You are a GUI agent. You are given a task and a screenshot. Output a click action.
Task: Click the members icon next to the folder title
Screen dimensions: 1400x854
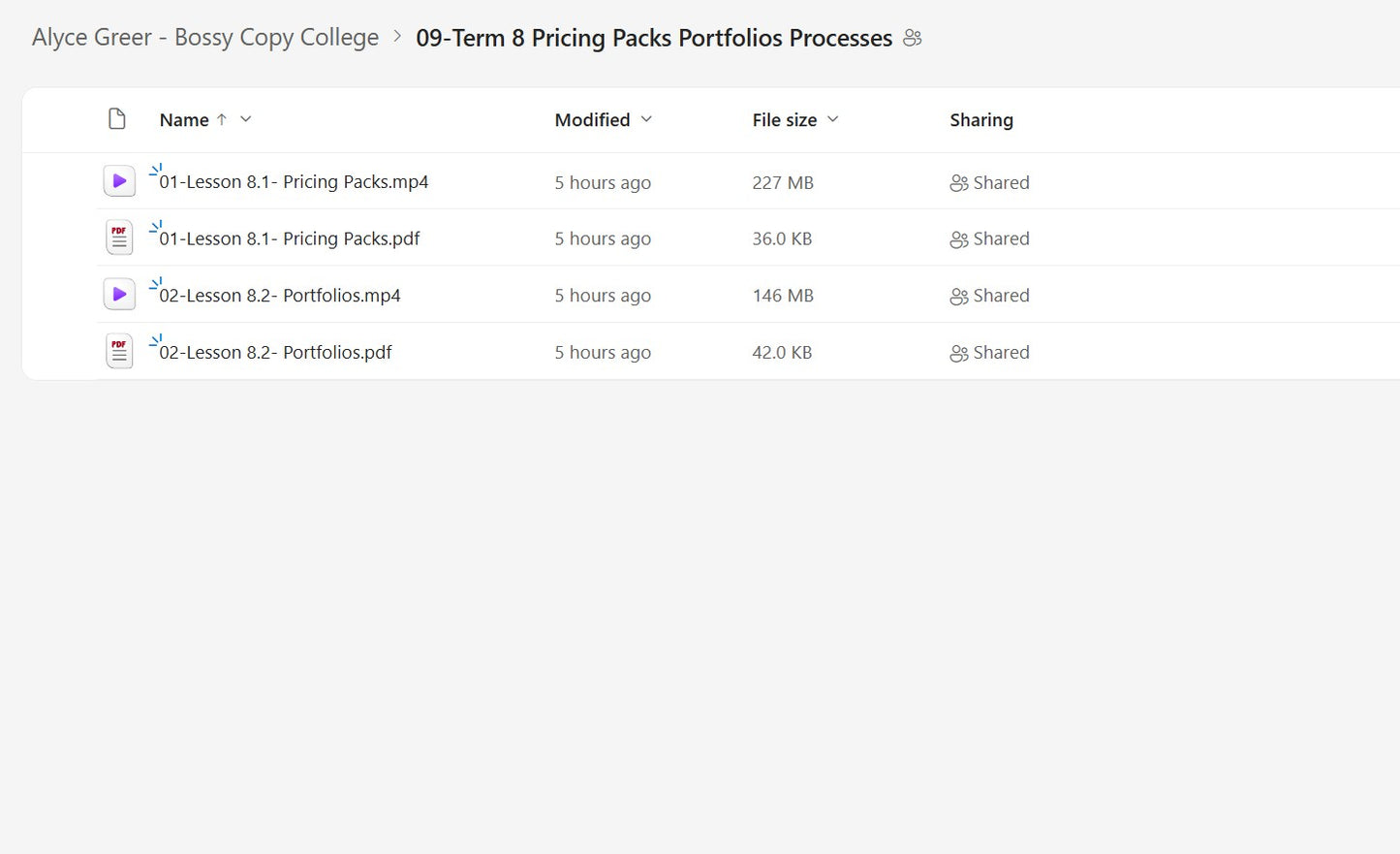coord(912,37)
